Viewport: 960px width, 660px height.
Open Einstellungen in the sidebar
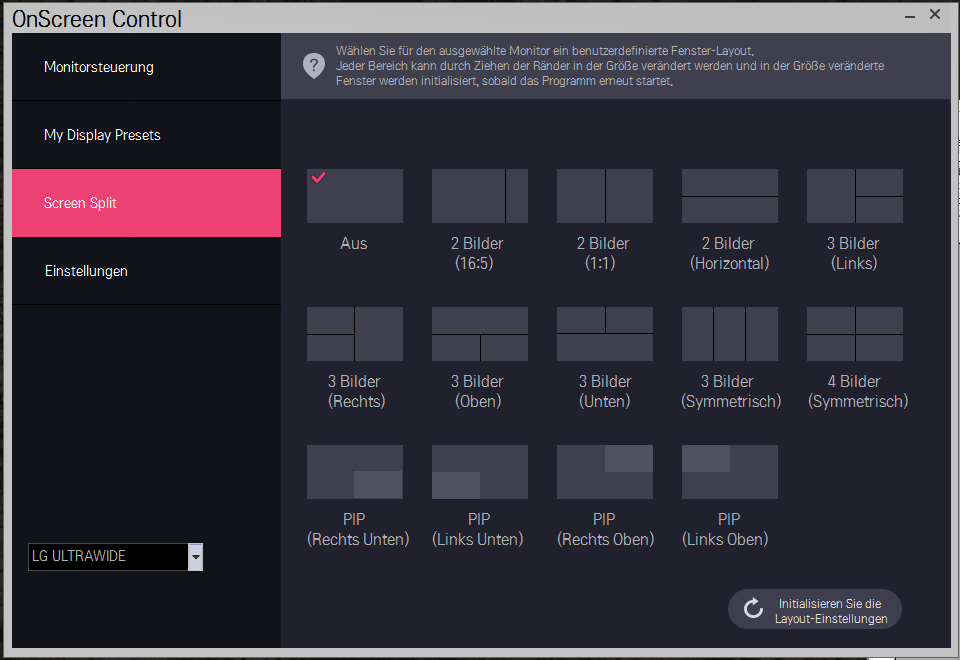tap(146, 271)
